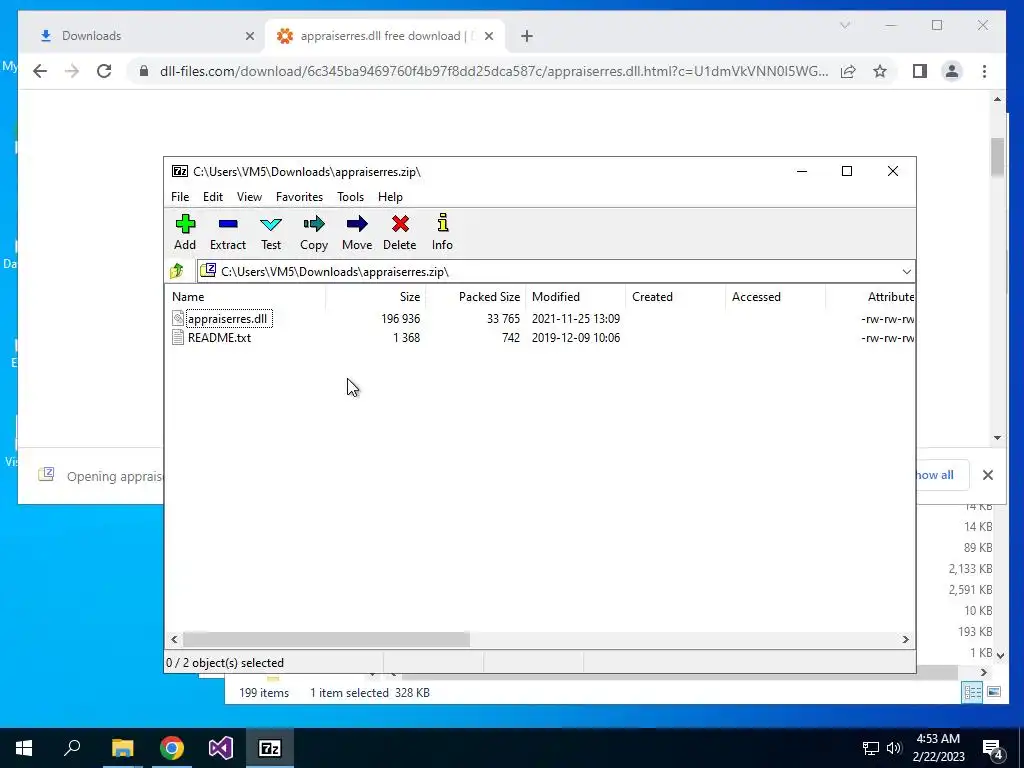1024x768 pixels.
Task: Click the taskbar clock showing 4:53 AM
Action: click(938, 748)
